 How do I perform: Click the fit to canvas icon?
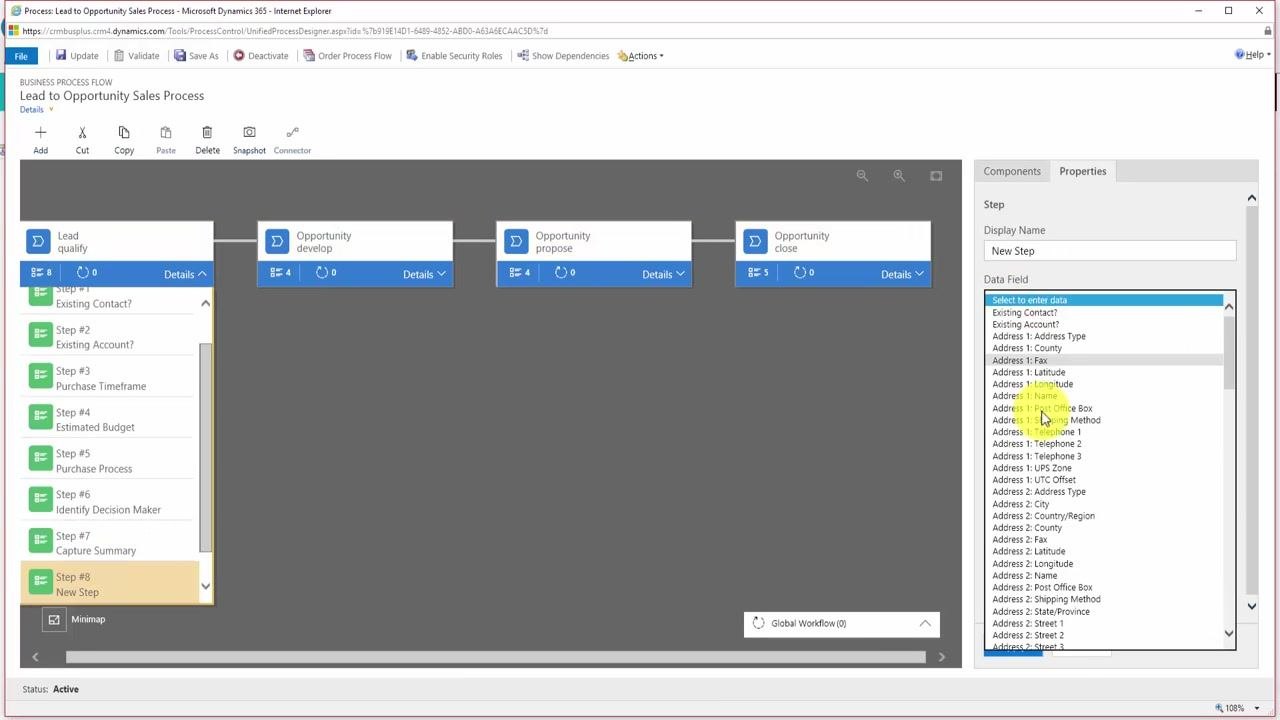[x=936, y=176]
